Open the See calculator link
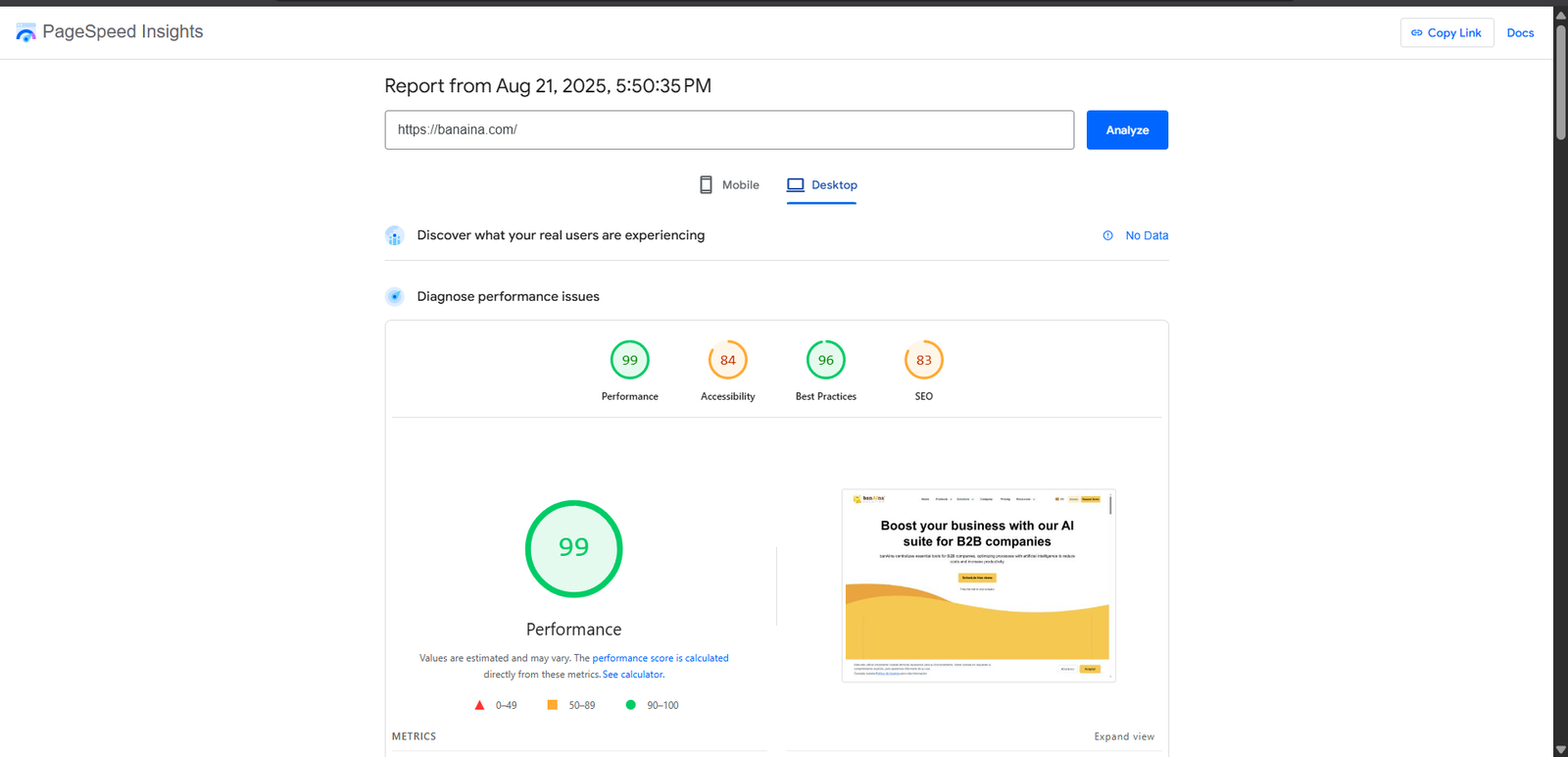 click(633, 675)
